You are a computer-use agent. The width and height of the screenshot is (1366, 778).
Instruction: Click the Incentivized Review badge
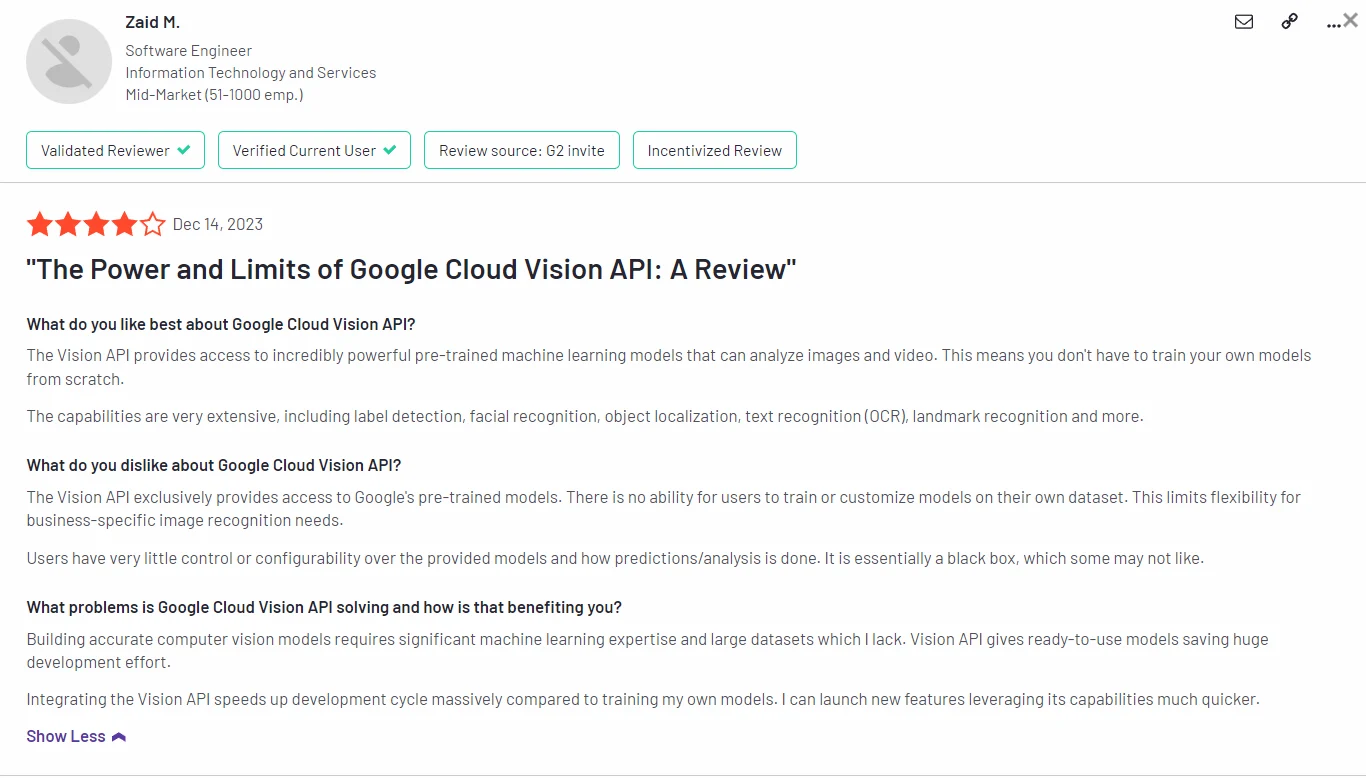tap(715, 150)
